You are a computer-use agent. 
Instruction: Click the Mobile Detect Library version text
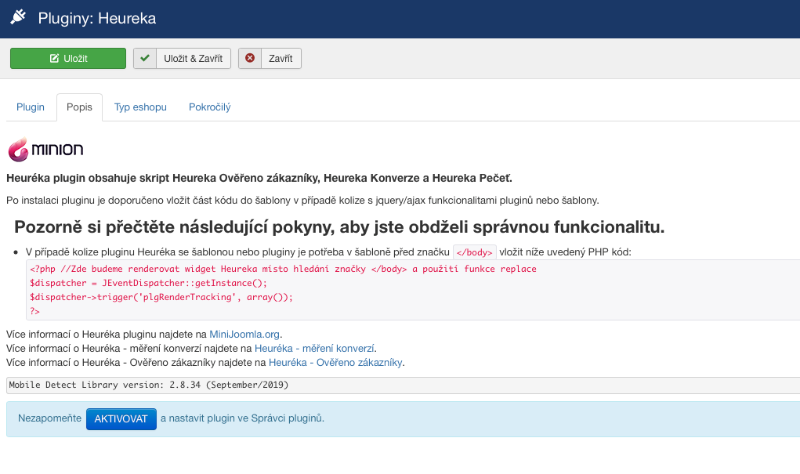click(148, 385)
